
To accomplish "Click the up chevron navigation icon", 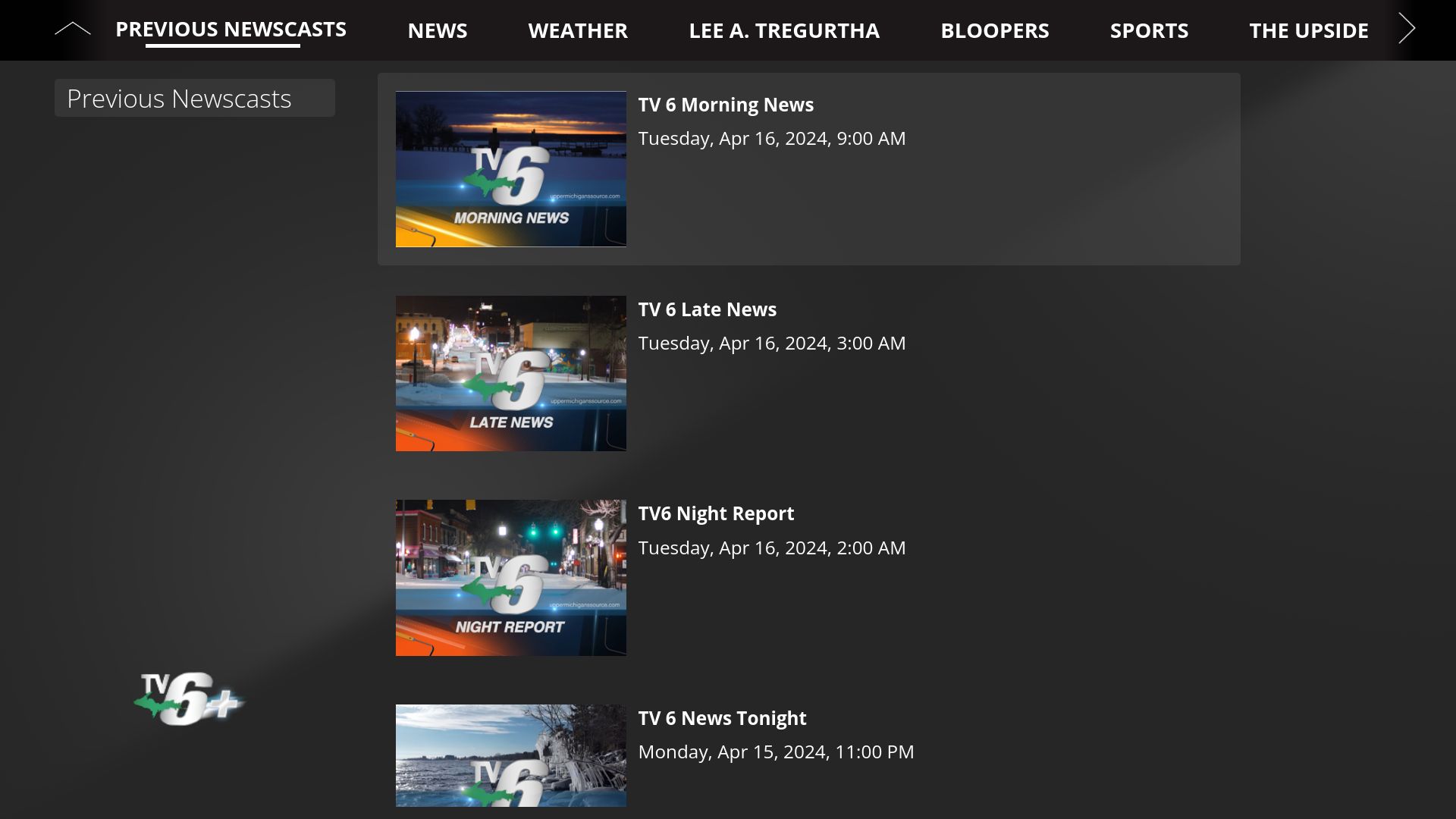I will pyautogui.click(x=72, y=29).
